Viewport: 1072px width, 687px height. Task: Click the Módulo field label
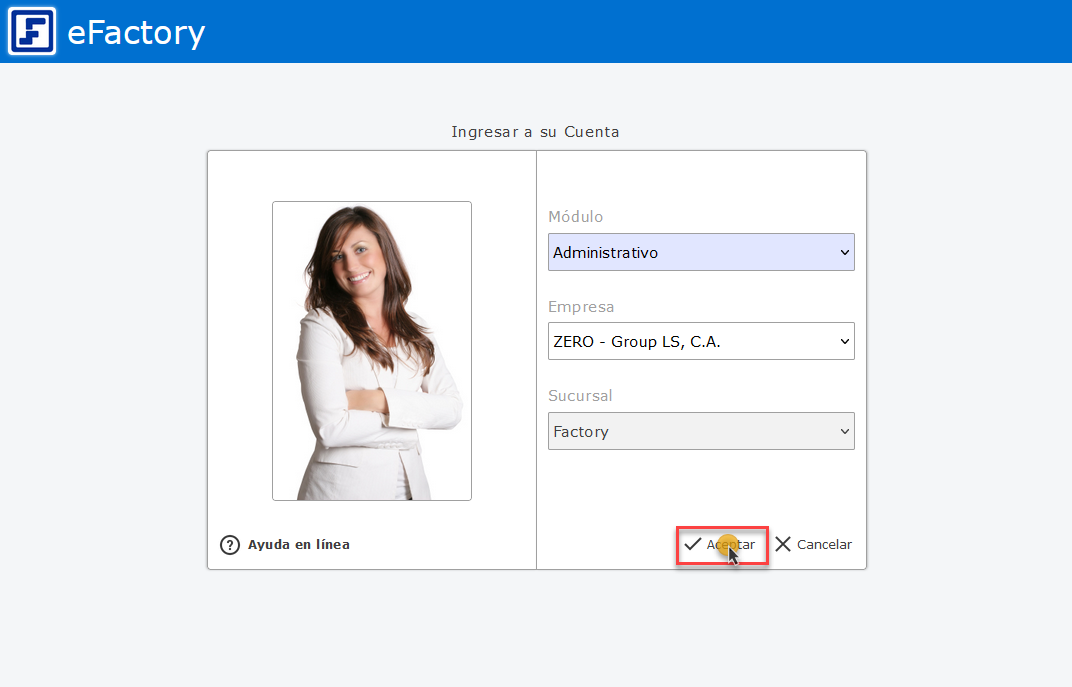point(576,217)
